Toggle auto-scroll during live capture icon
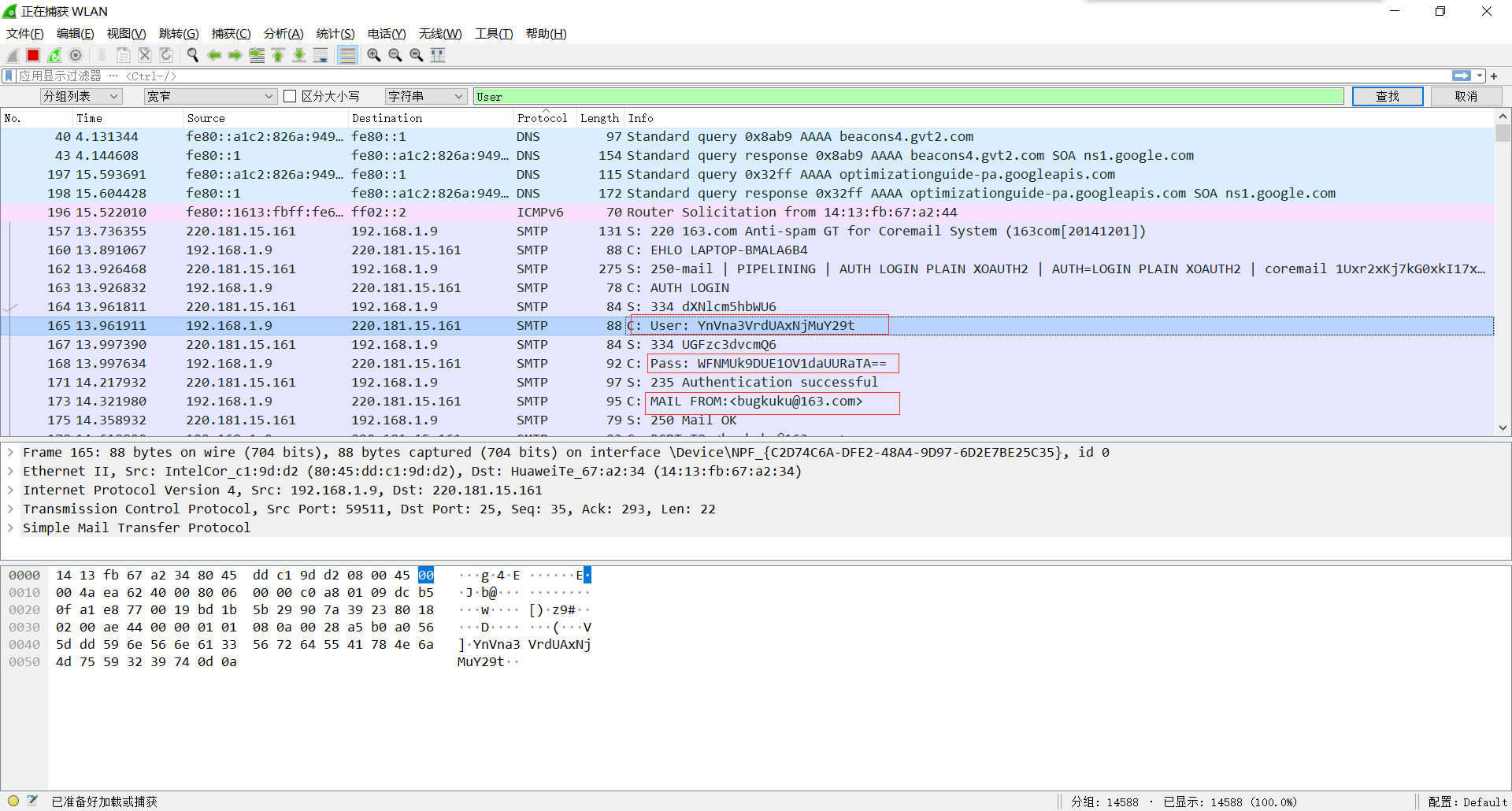 coord(321,55)
